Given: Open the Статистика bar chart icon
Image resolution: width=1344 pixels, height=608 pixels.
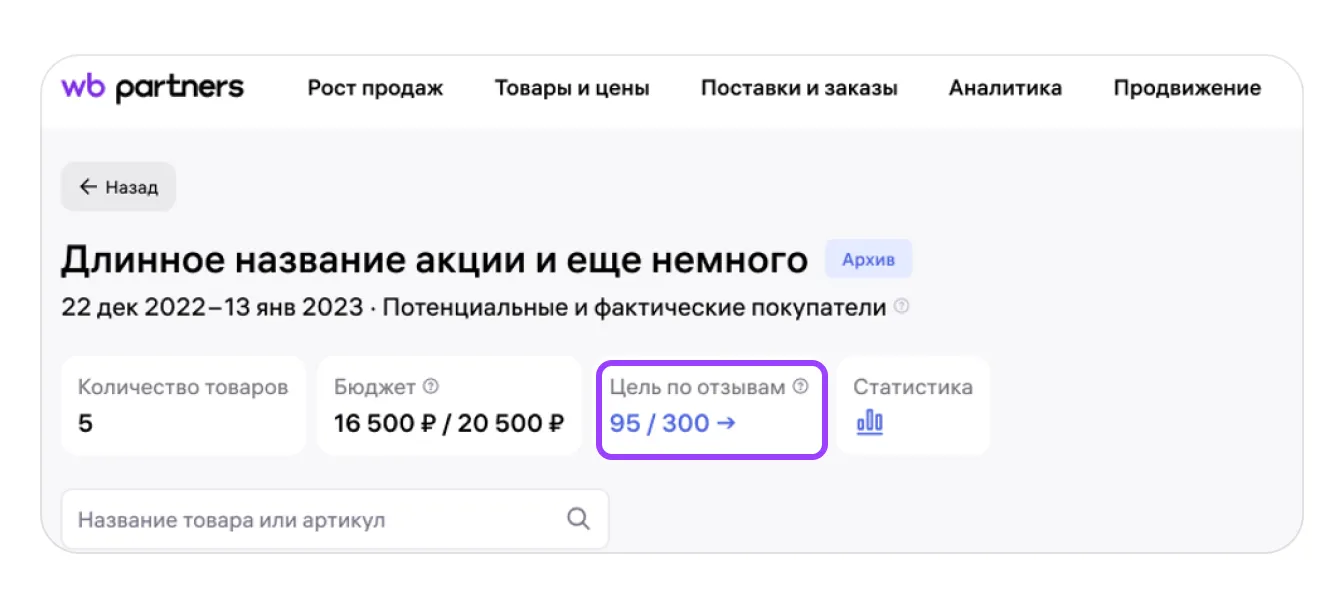Looking at the screenshot, I should click(870, 423).
